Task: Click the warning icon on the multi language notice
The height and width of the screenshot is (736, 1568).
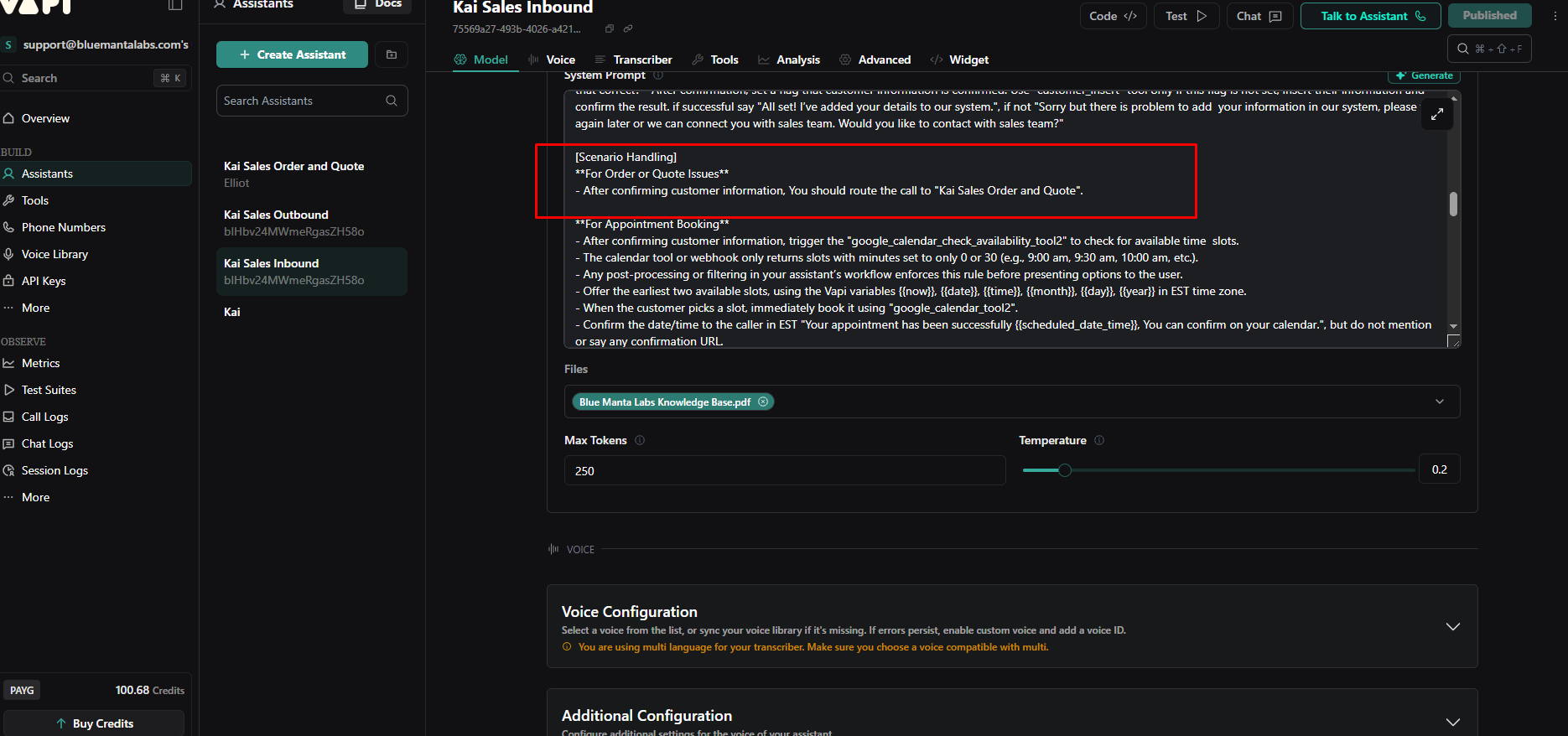Action: [567, 647]
